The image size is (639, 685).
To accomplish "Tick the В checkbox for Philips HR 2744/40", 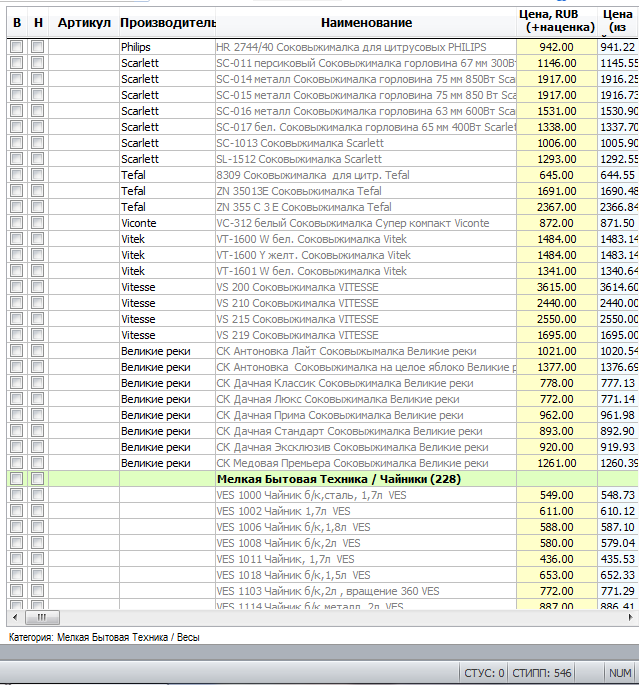I will tap(17, 47).
